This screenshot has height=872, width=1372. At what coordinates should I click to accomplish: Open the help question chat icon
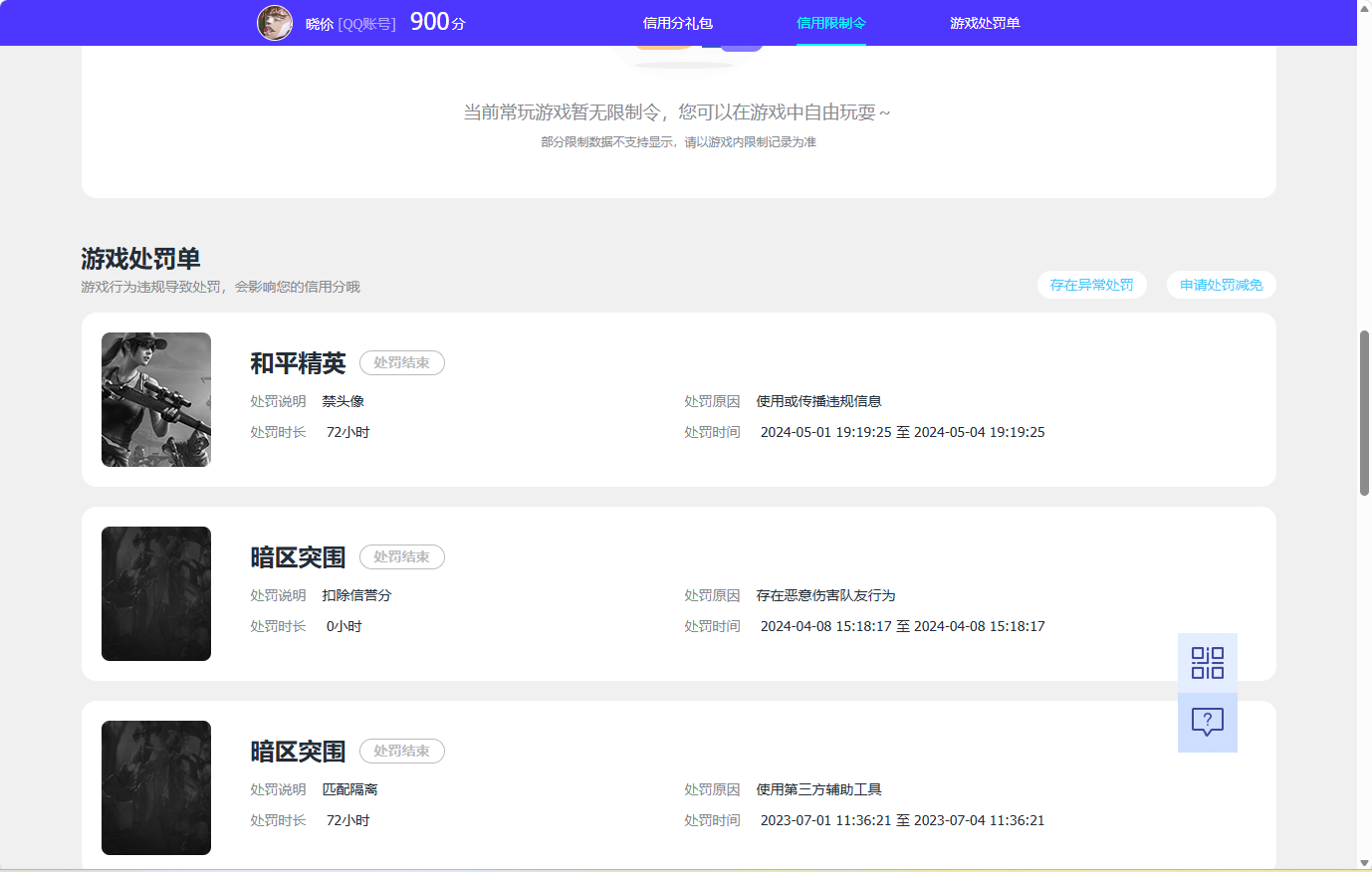[x=1207, y=723]
